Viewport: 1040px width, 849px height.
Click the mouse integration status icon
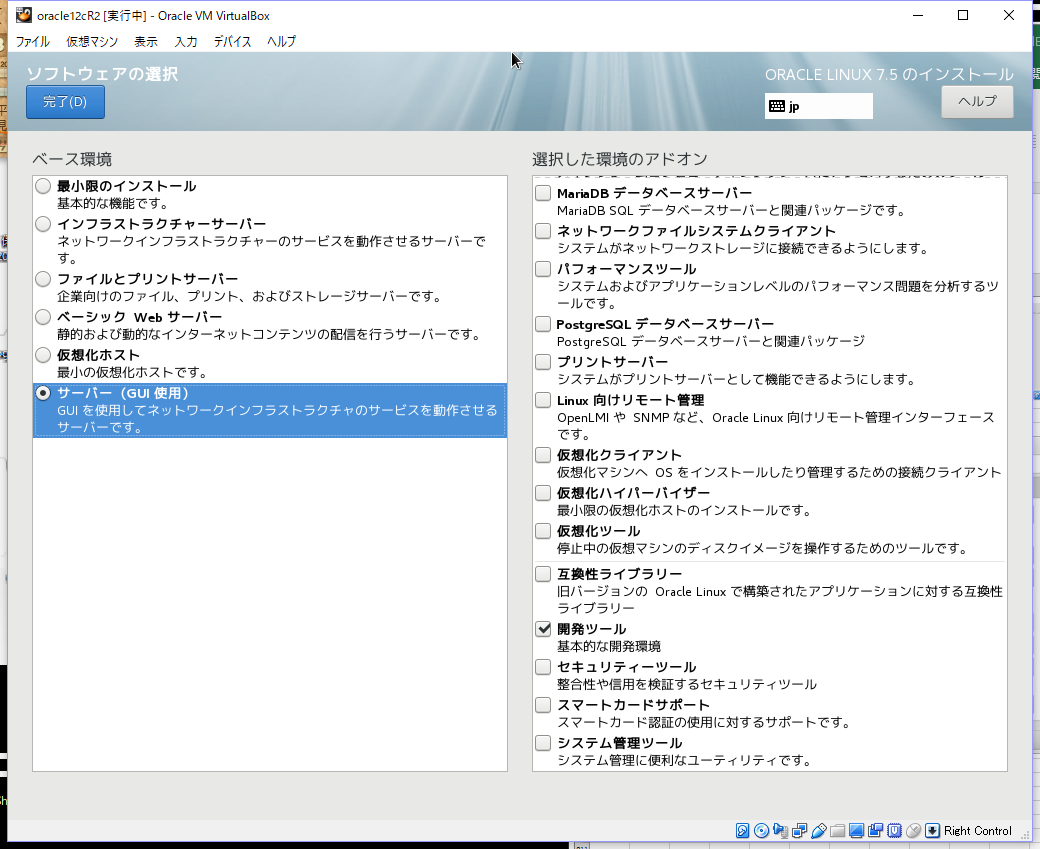pos(911,831)
